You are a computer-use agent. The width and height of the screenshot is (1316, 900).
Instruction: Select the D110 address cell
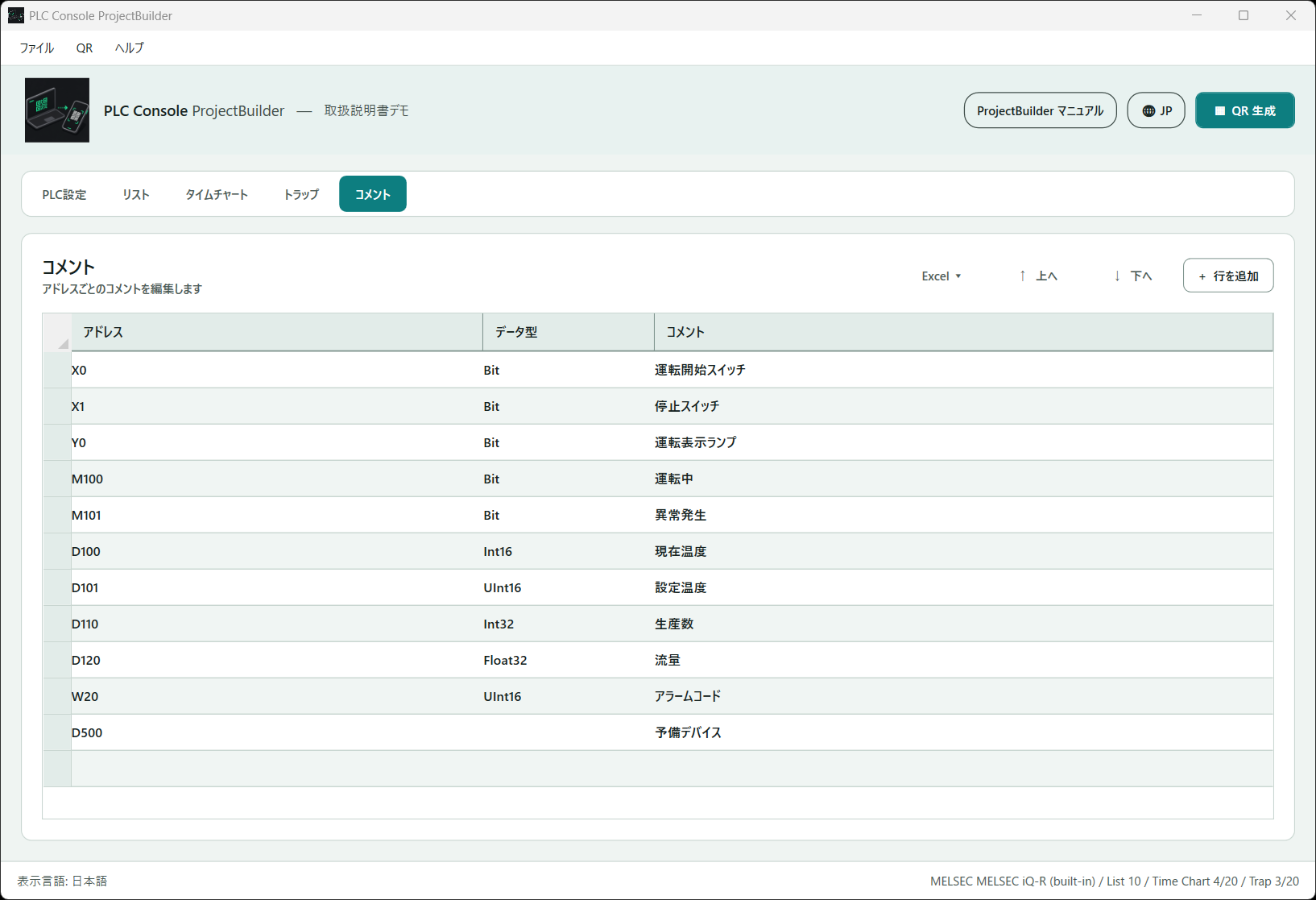click(x=277, y=624)
